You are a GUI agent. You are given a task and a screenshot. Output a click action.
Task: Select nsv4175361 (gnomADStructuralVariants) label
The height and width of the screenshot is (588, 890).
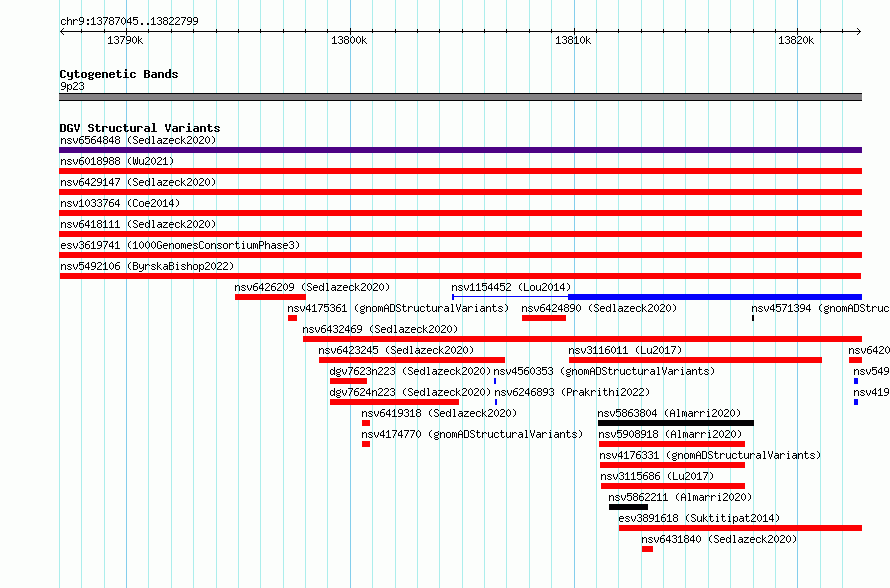398,308
